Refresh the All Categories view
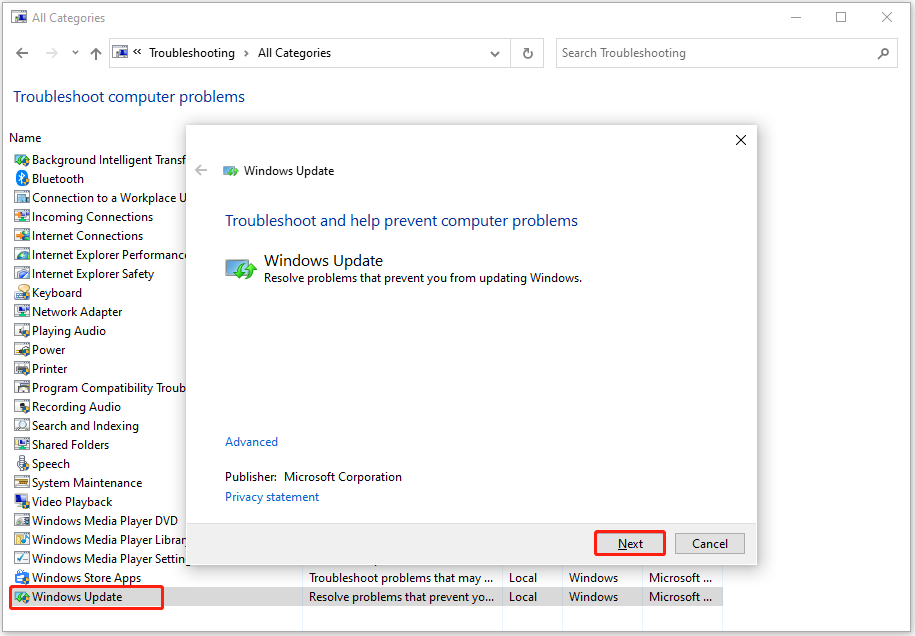Screen dimensions: 915x636 point(528,53)
